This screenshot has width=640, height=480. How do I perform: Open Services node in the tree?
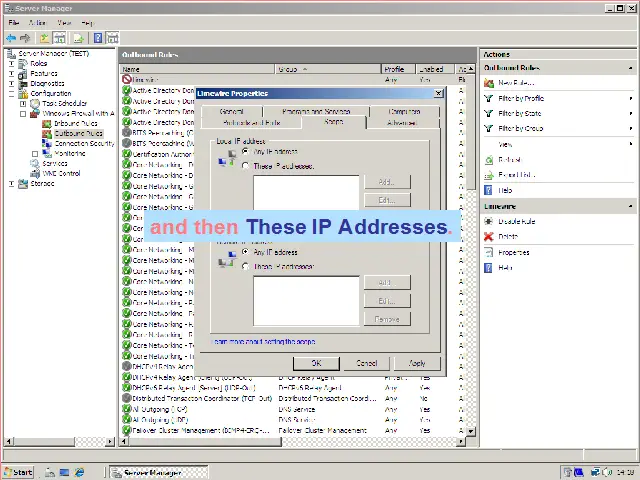[55, 164]
